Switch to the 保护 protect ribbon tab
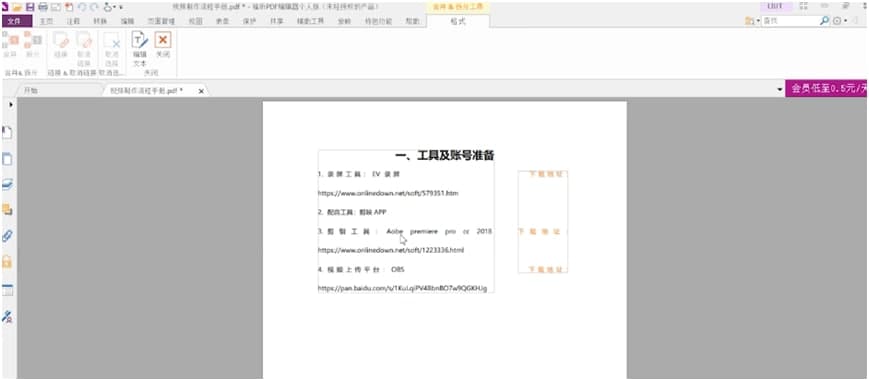 point(249,21)
